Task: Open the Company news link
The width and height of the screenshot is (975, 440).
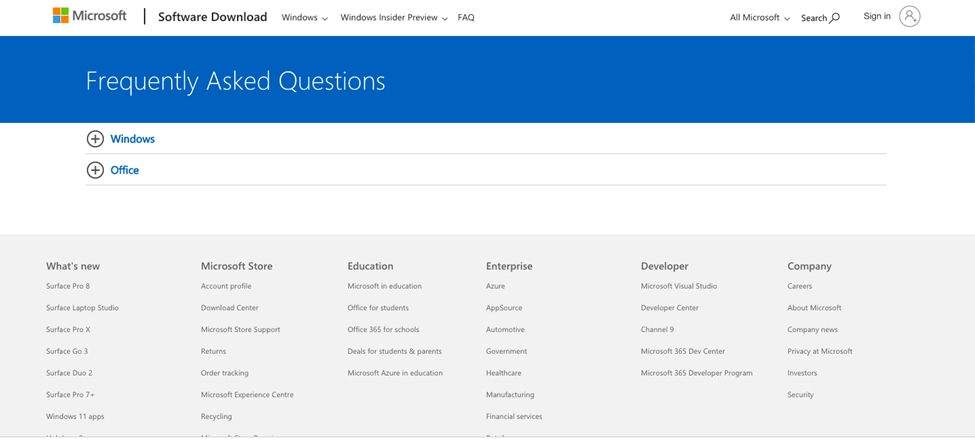Action: tap(812, 329)
